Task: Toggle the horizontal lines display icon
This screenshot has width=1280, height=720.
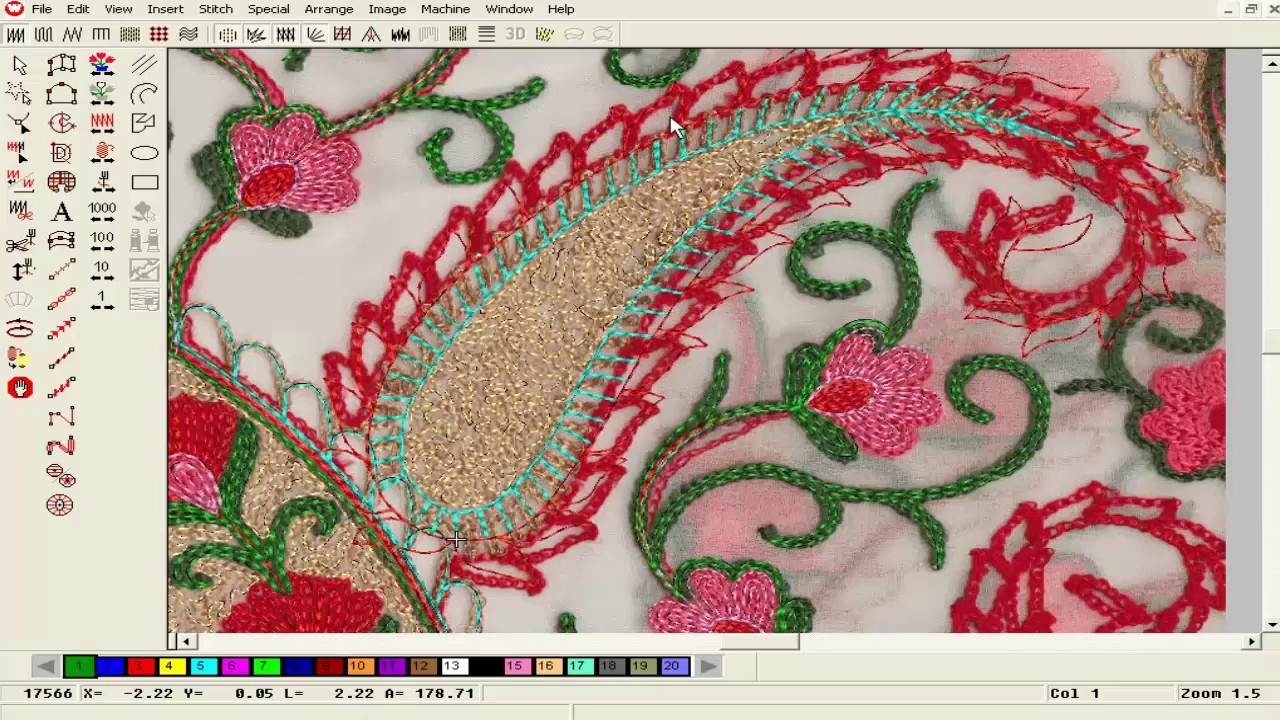Action: click(486, 35)
